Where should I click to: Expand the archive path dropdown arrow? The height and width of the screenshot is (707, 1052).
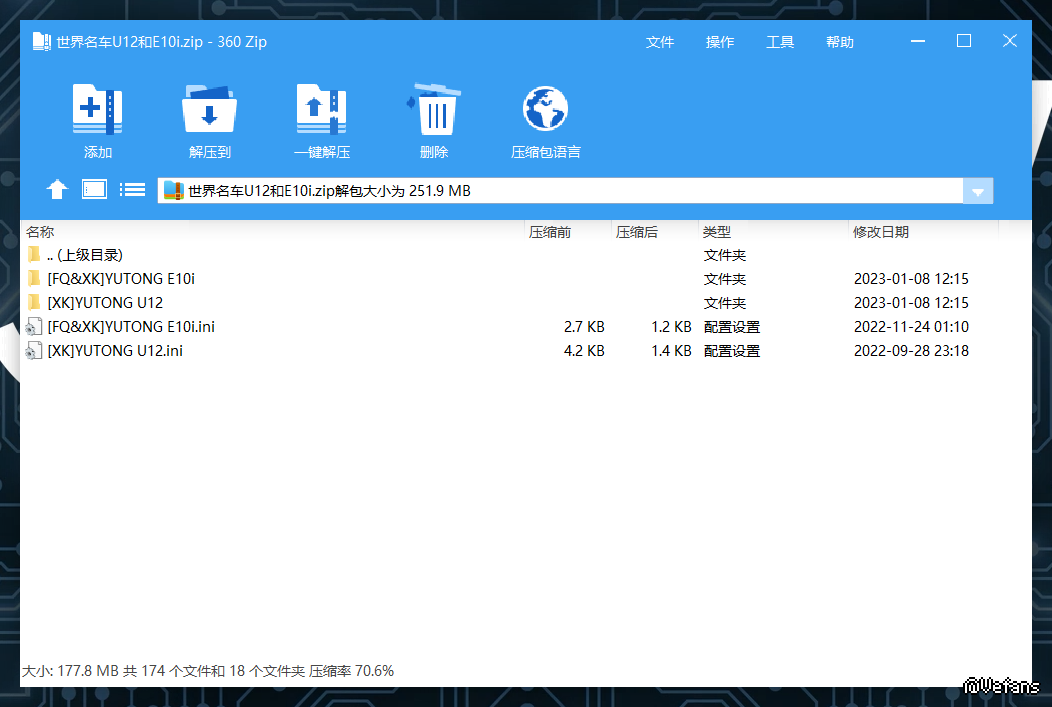[x=977, y=191]
